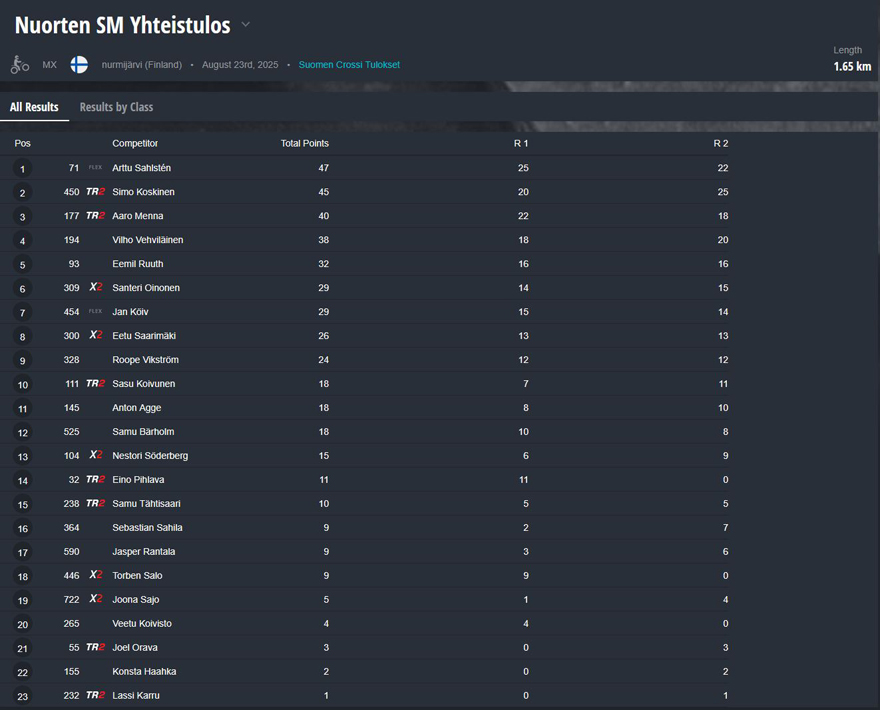Click the Competitor column header
880x710 pixels.
click(135, 143)
